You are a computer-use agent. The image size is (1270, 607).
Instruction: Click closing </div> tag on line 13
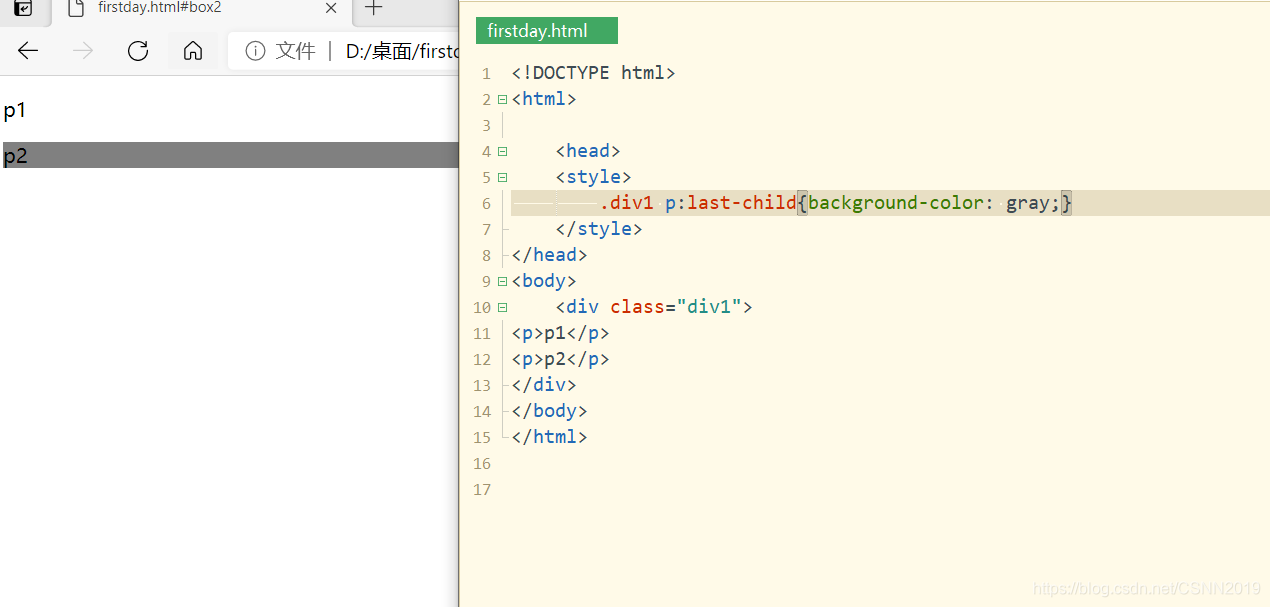pos(544,385)
